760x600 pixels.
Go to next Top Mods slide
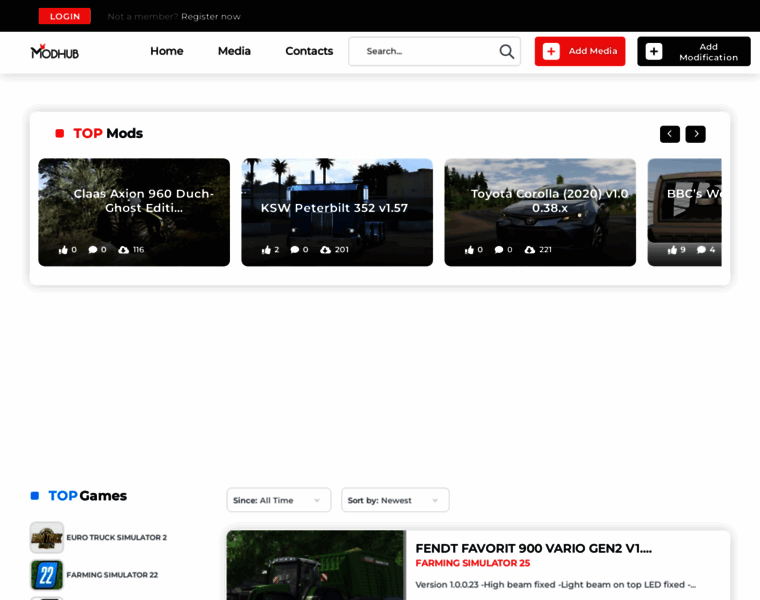[695, 134]
